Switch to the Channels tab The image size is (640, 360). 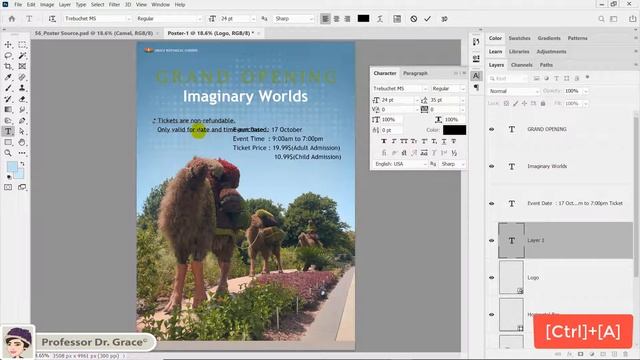pyautogui.click(x=522, y=65)
